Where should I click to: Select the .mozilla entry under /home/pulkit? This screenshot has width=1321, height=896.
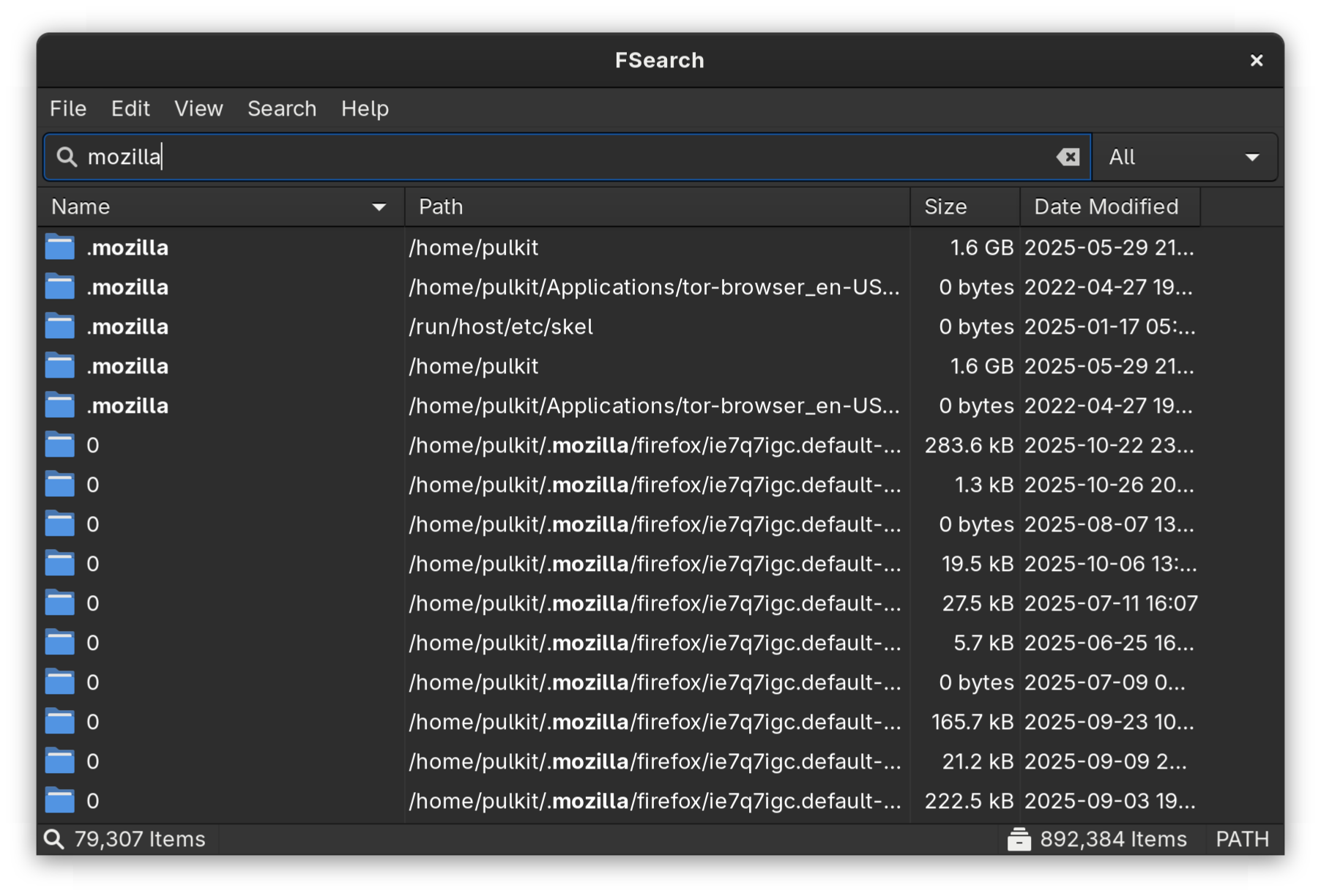(x=127, y=247)
